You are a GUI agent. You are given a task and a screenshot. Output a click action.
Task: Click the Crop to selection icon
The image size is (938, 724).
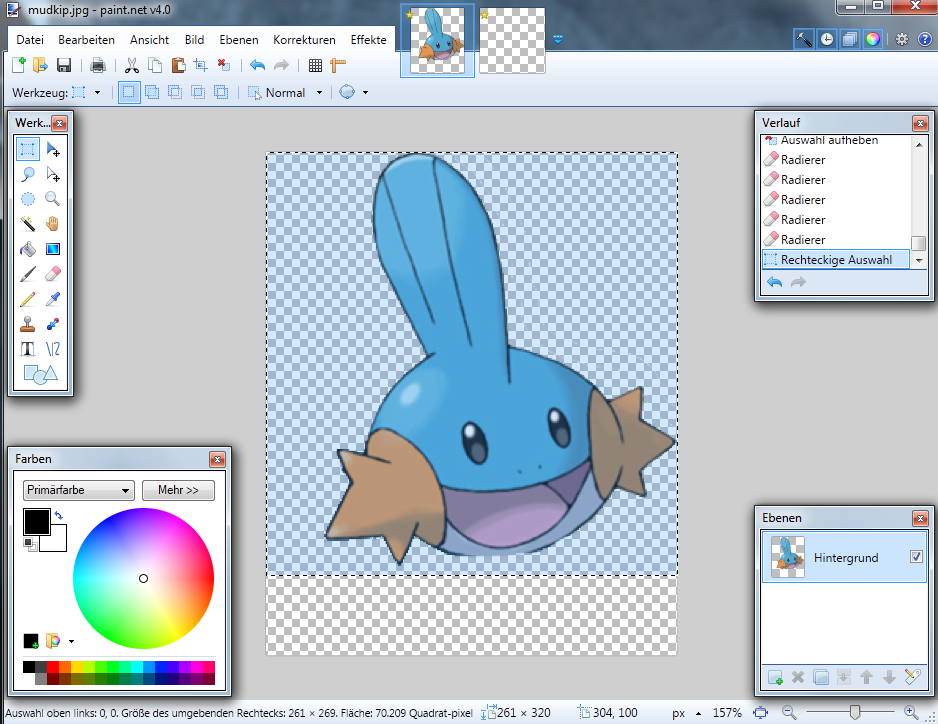200,65
